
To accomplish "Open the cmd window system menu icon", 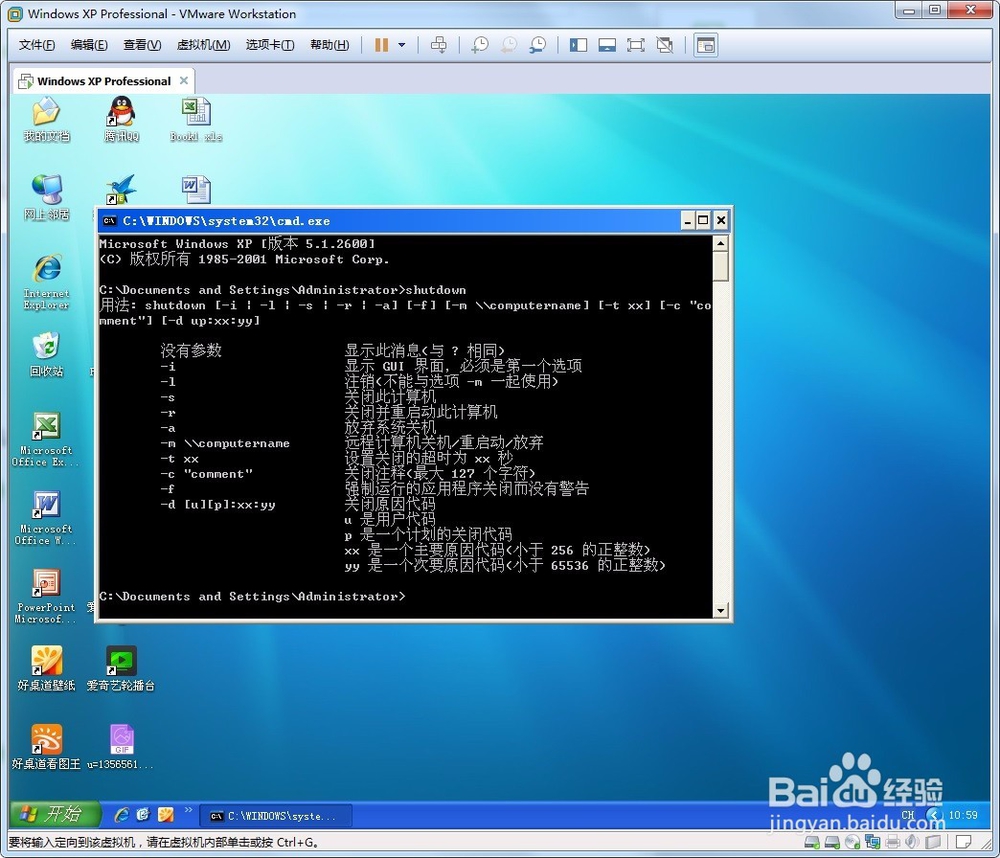I will point(110,221).
